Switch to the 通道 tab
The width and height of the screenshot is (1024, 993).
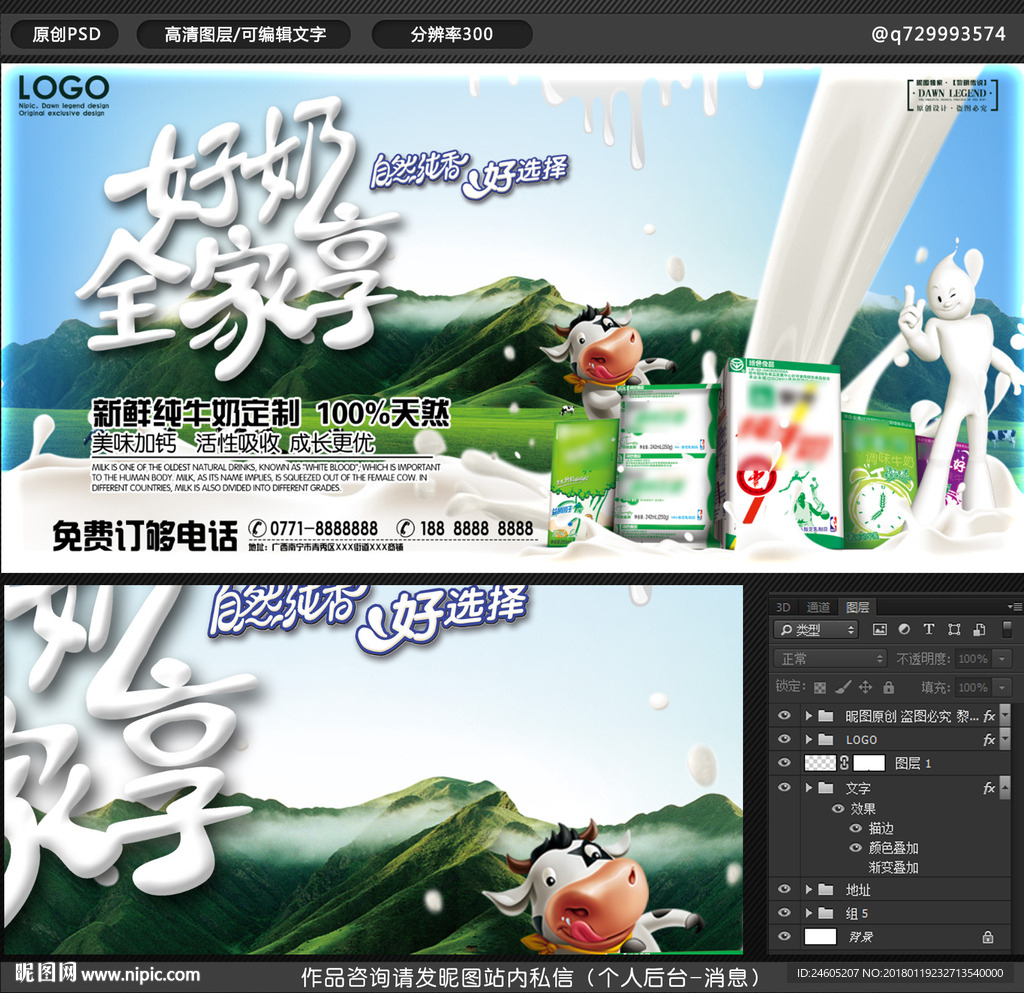[x=818, y=607]
